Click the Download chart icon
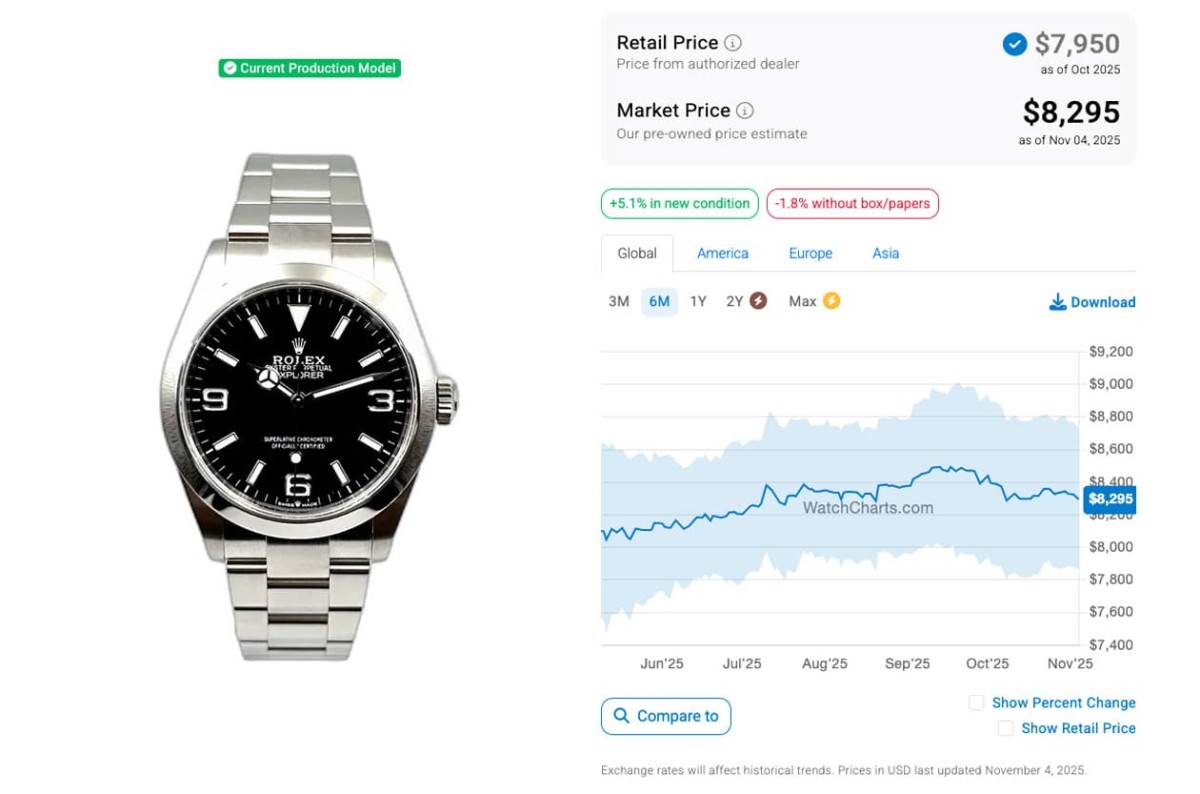This screenshot has height=794, width=1200. coord(1057,302)
